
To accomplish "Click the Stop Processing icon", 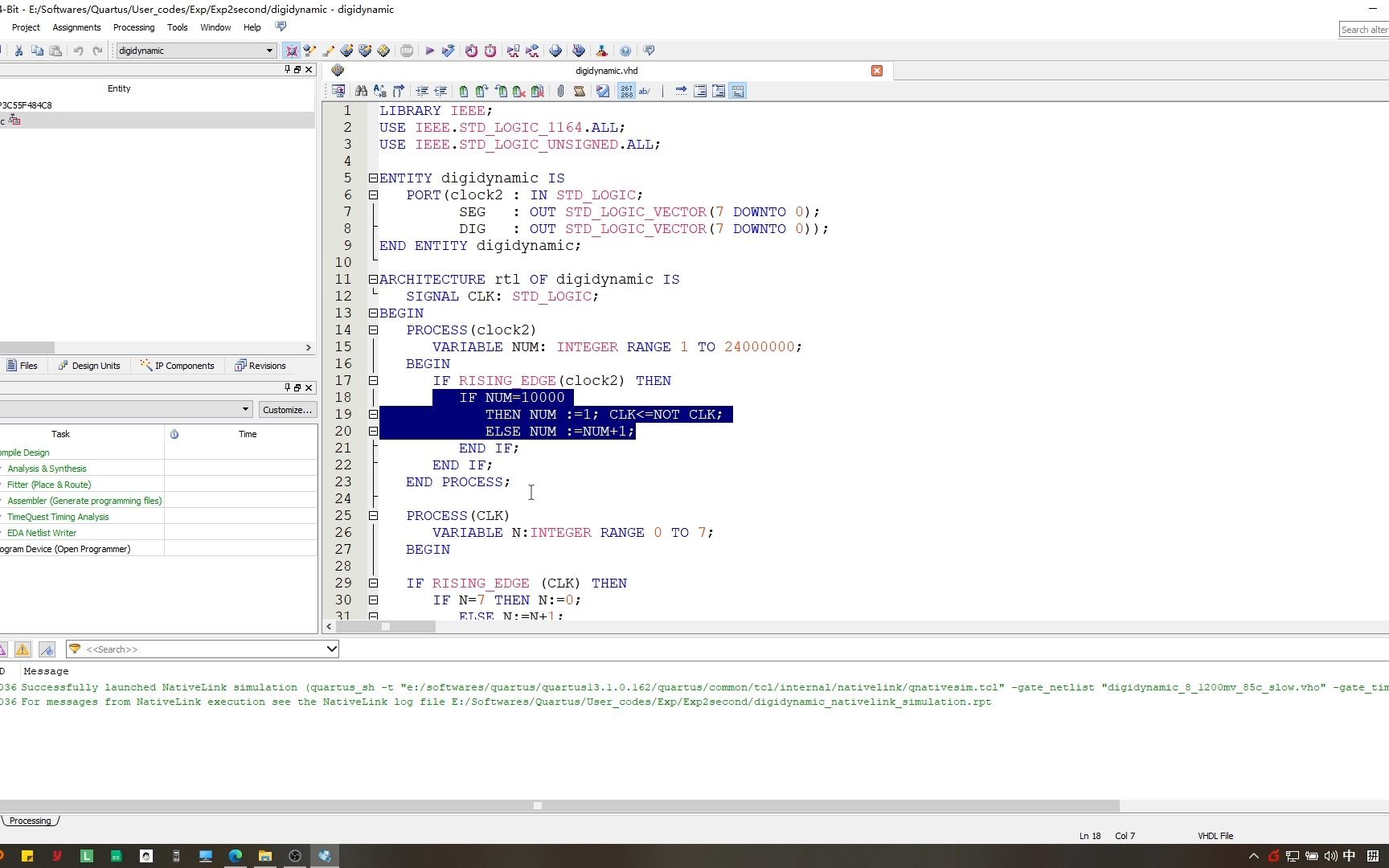I will 407,51.
